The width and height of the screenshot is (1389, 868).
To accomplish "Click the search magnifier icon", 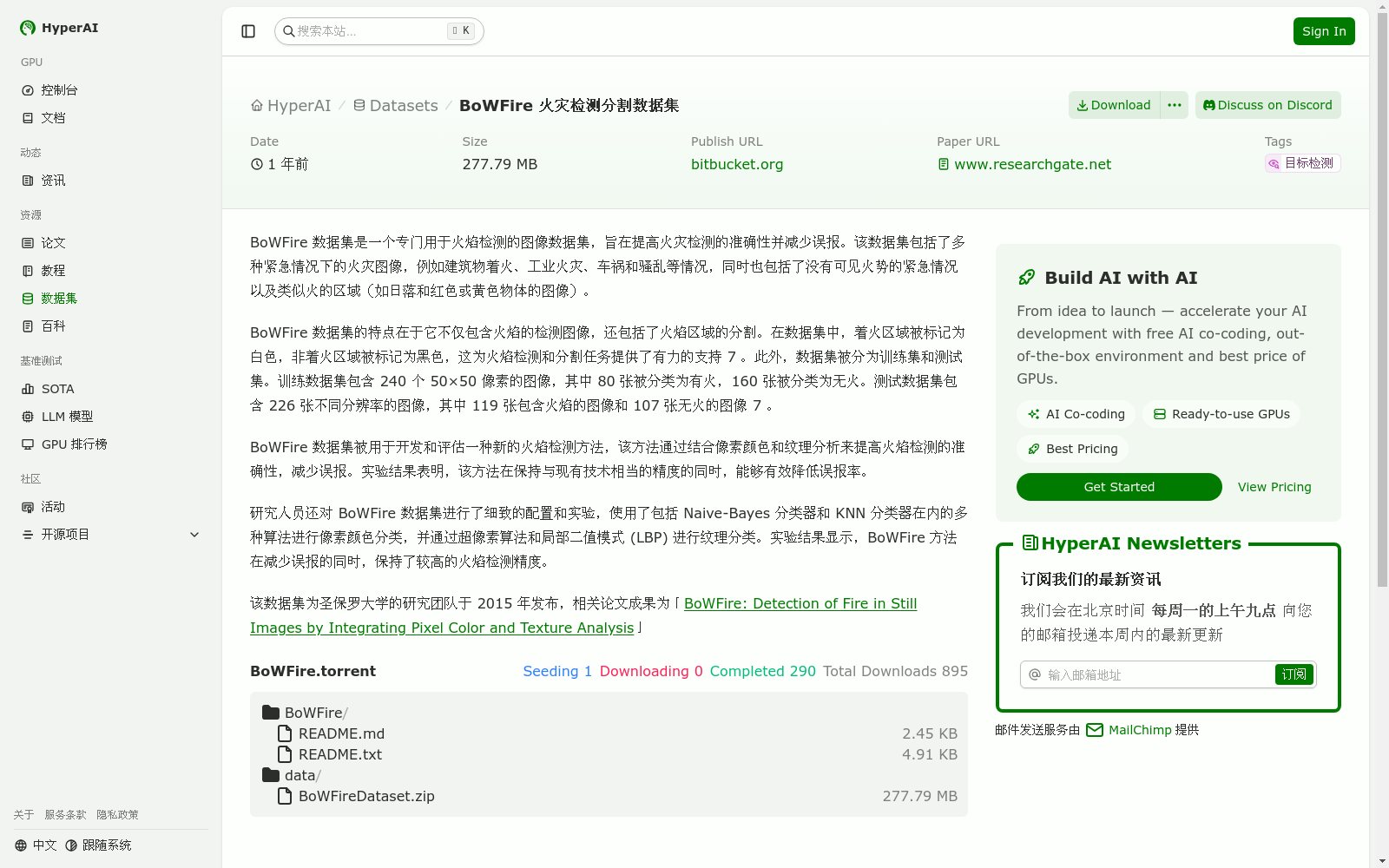I will [x=289, y=31].
